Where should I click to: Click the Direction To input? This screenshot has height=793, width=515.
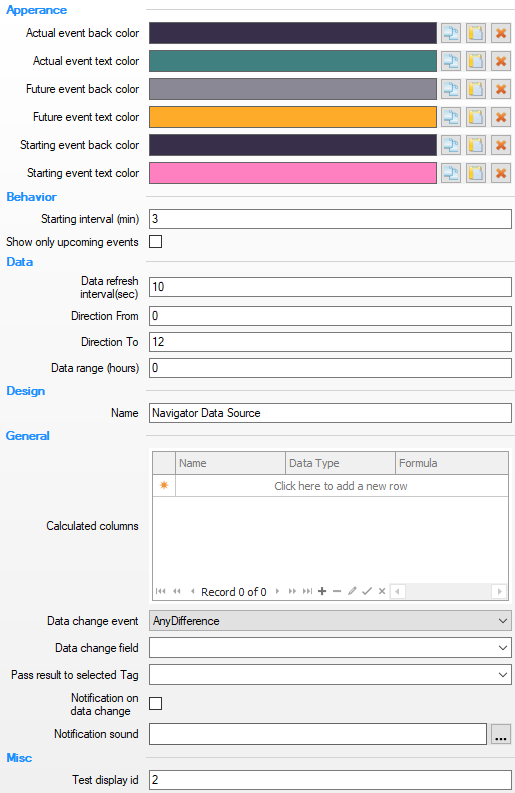pyautogui.click(x=330, y=342)
